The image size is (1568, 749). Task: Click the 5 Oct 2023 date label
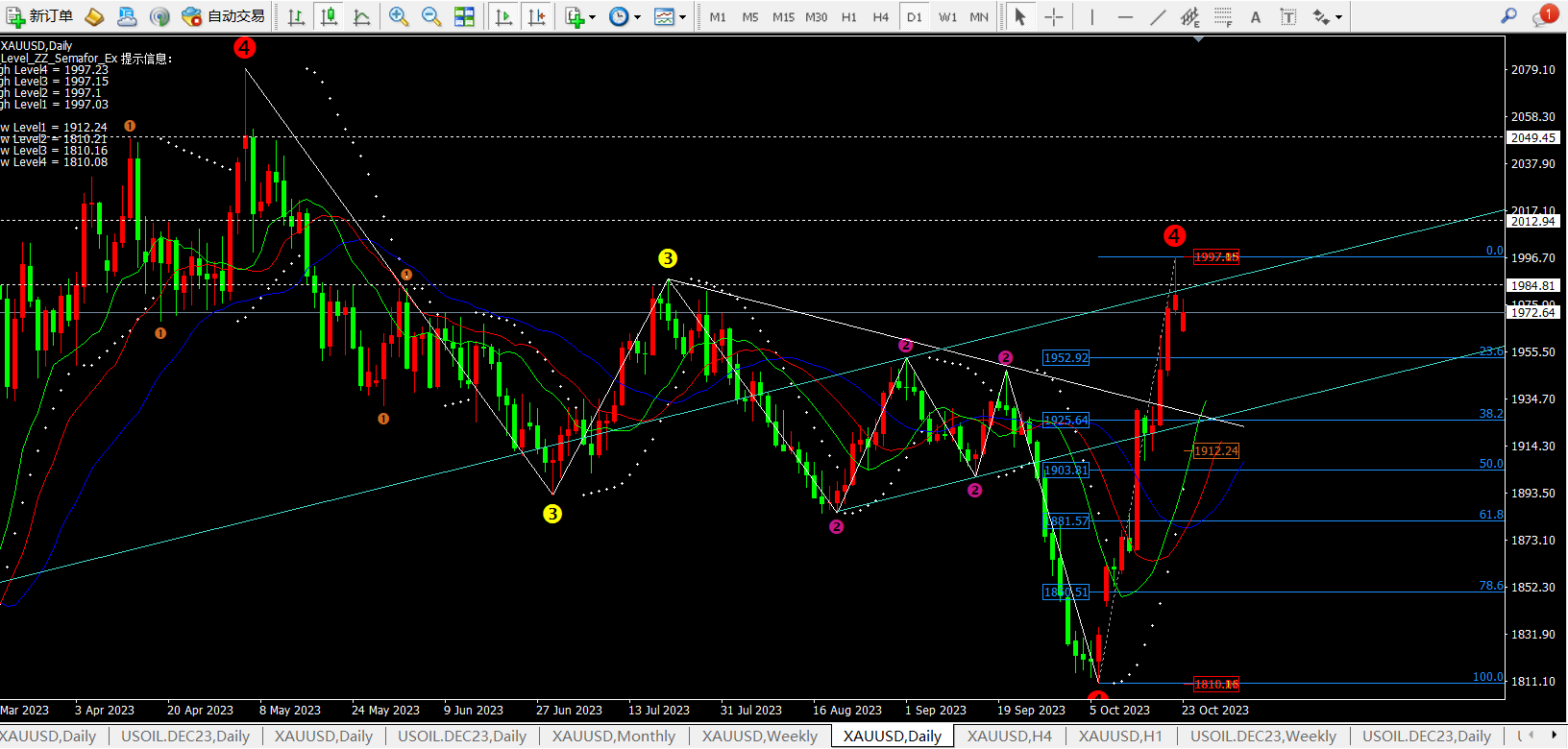tap(1119, 711)
